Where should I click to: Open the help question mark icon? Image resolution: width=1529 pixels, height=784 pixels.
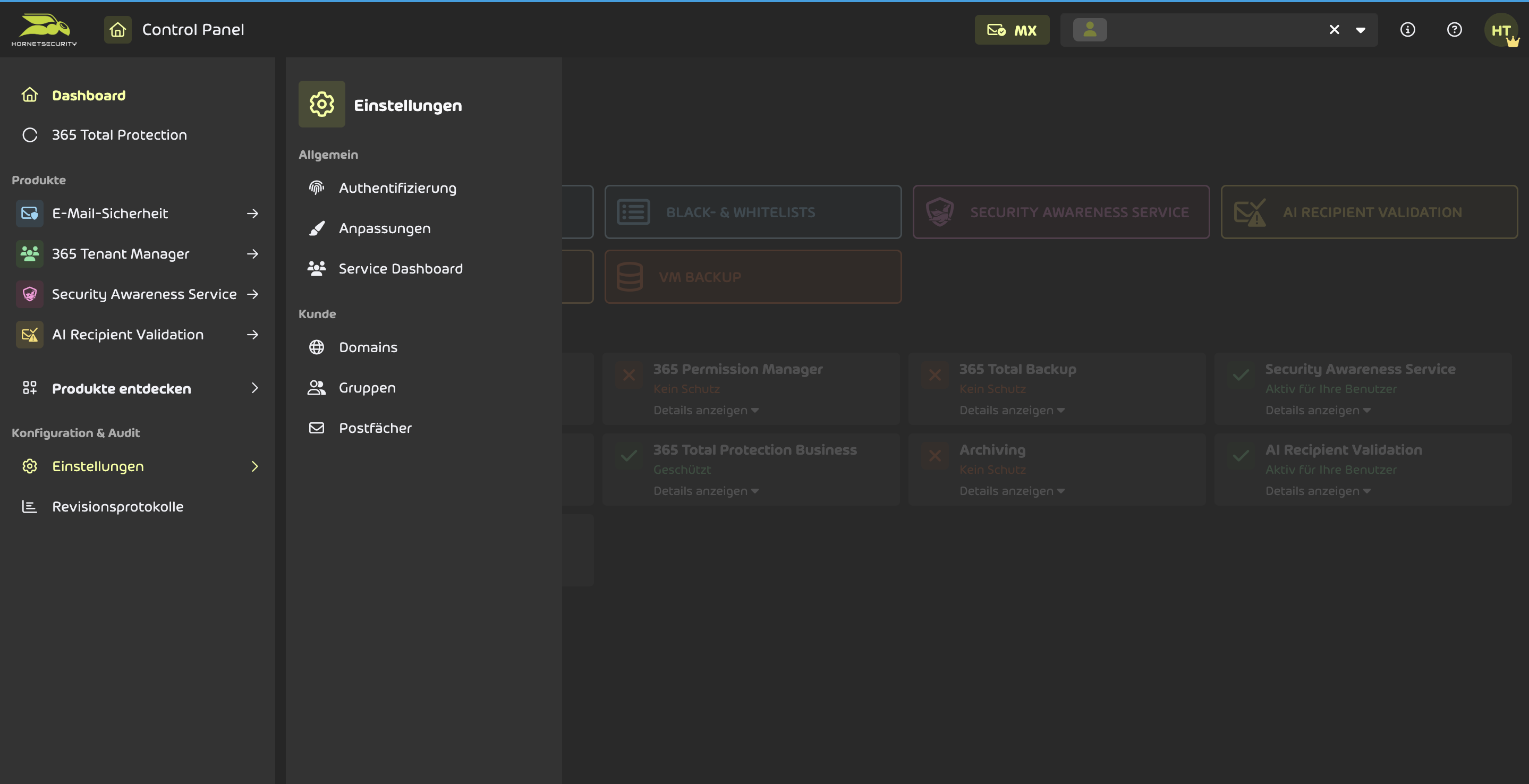[1454, 30]
